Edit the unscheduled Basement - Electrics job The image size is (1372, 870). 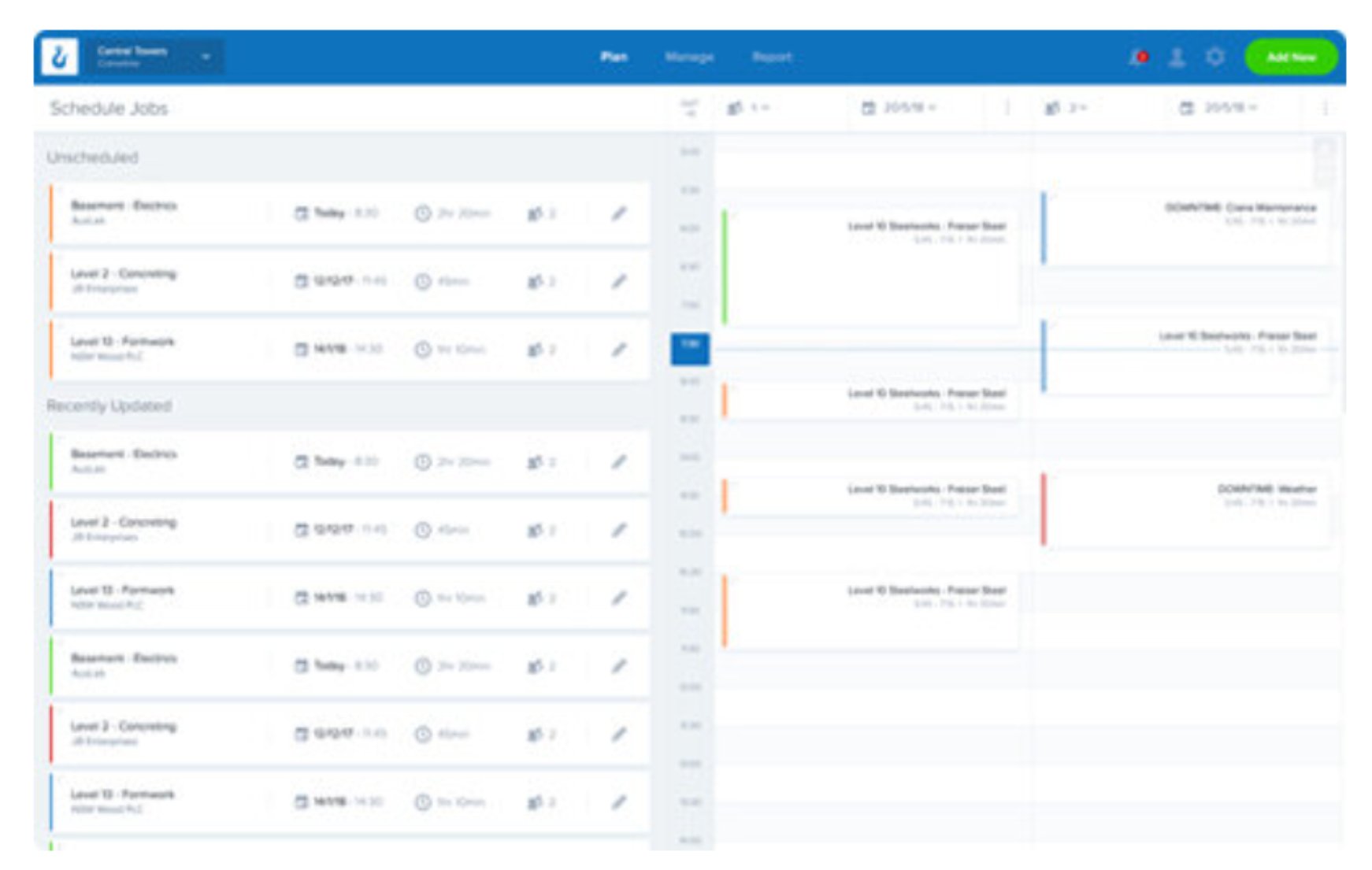(619, 213)
